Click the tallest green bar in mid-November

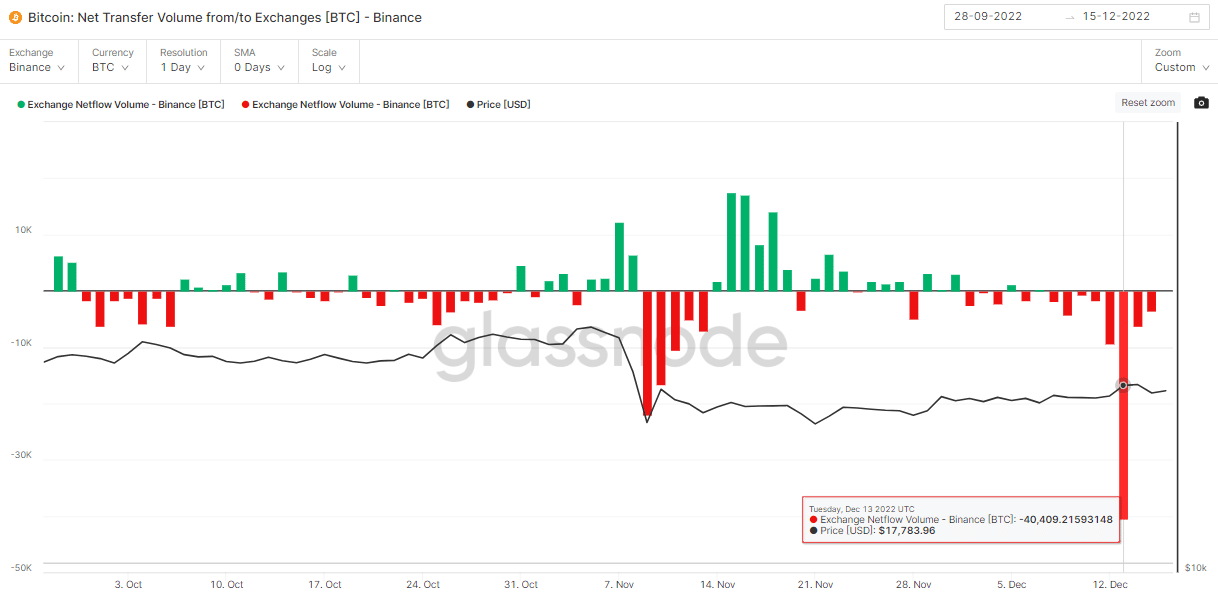731,242
